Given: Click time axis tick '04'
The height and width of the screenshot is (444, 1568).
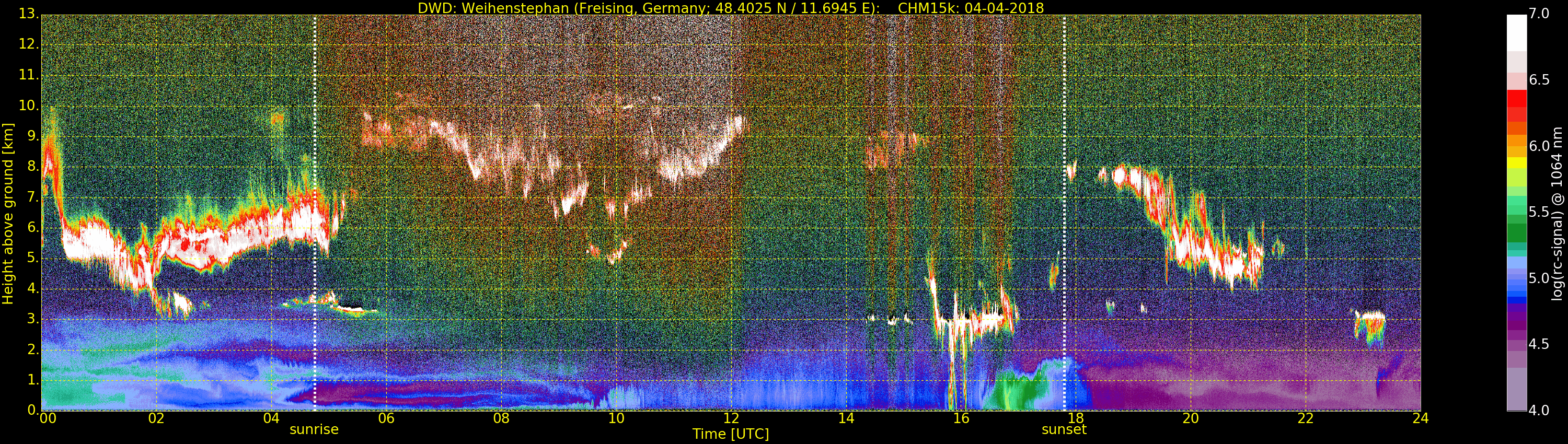Looking at the screenshot, I should 271,418.
